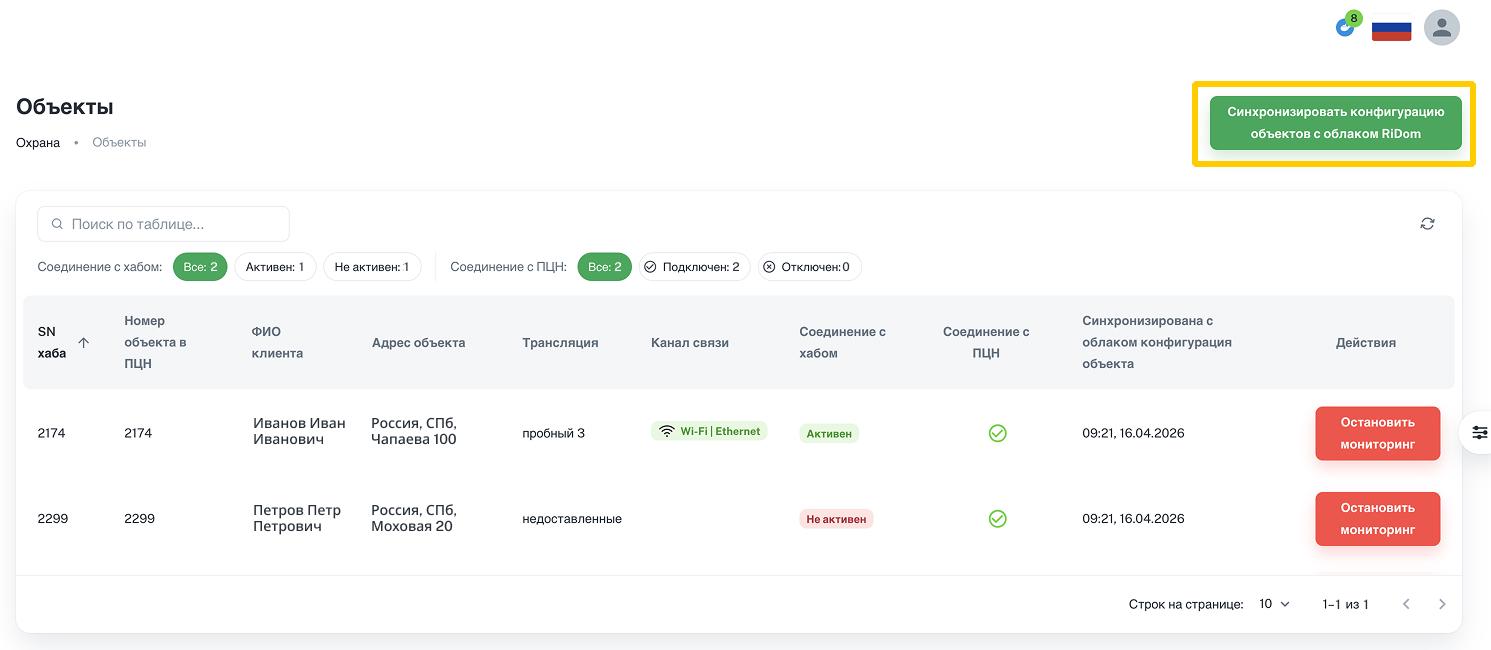1491x650 pixels.
Task: Click the Охрана breadcrumb link
Action: coord(38,142)
